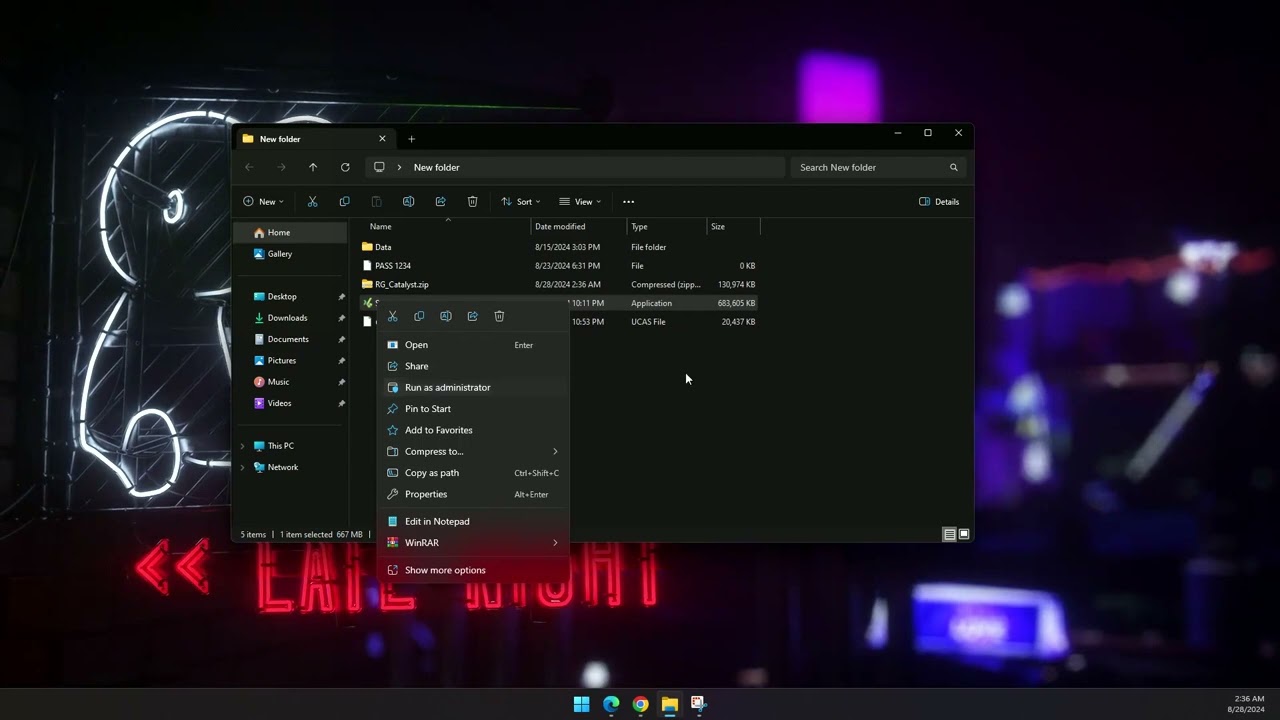
Task: Open Videos in quick access
Action: pos(291,403)
